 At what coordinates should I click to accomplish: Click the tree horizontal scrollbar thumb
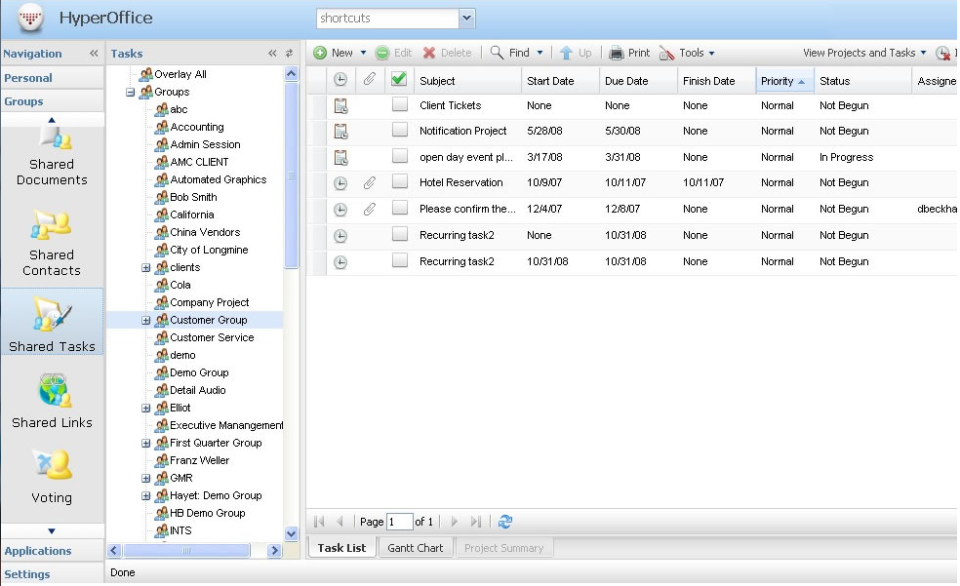tap(187, 550)
